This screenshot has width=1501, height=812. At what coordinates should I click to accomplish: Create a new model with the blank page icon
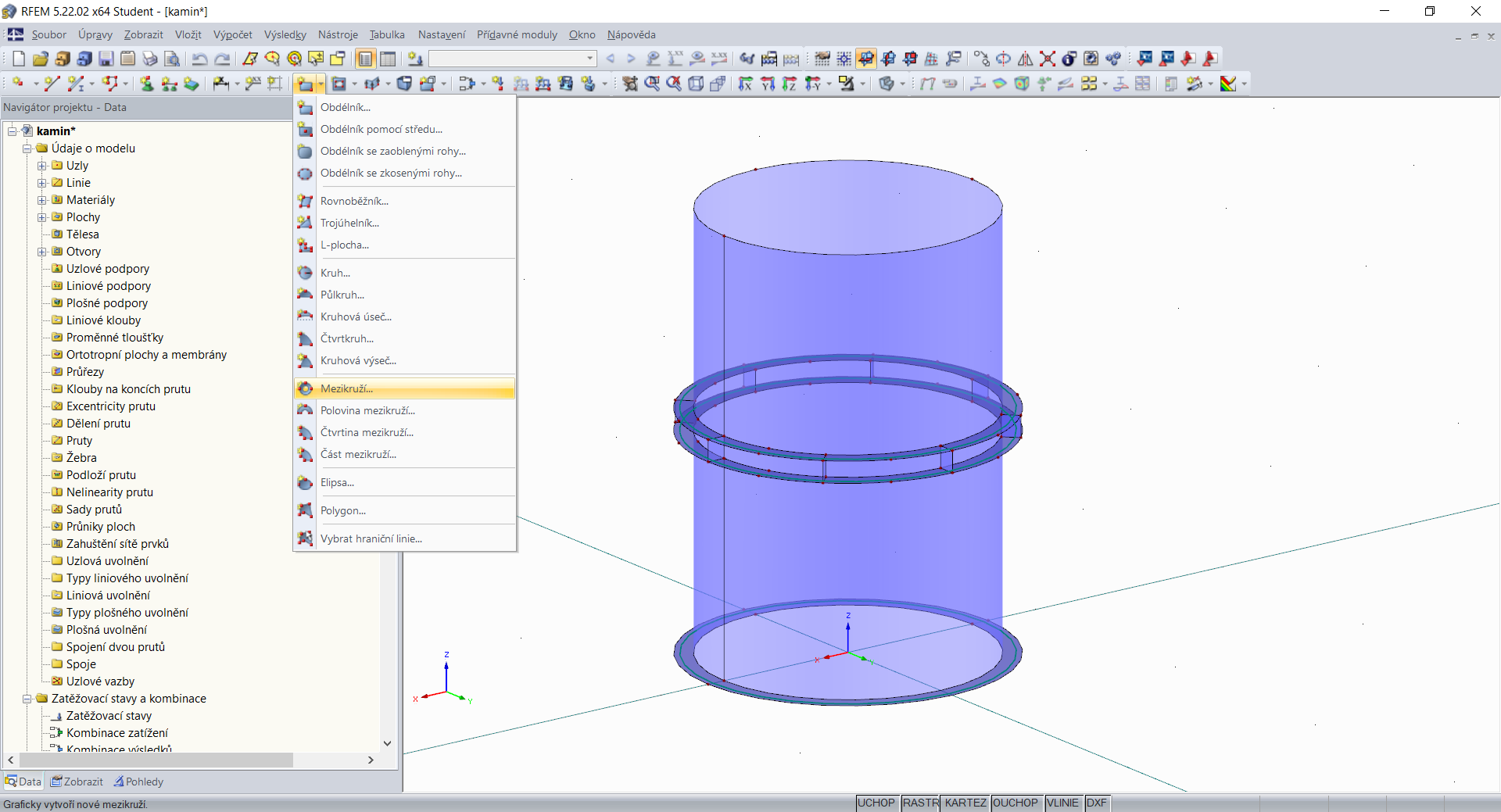point(19,59)
